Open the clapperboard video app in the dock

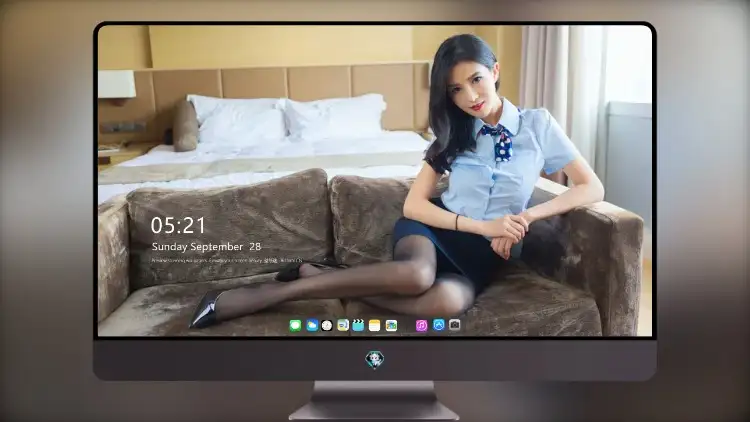click(x=358, y=325)
